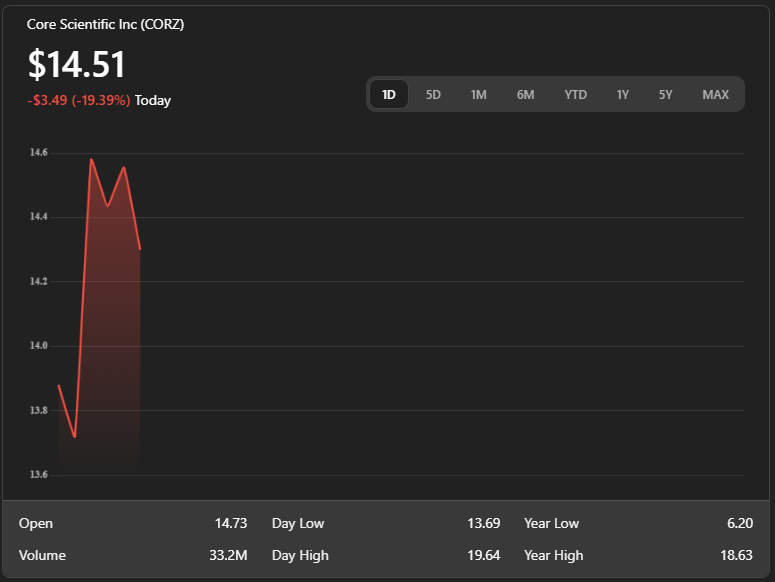Click the Year High value 18.63

tap(736, 555)
